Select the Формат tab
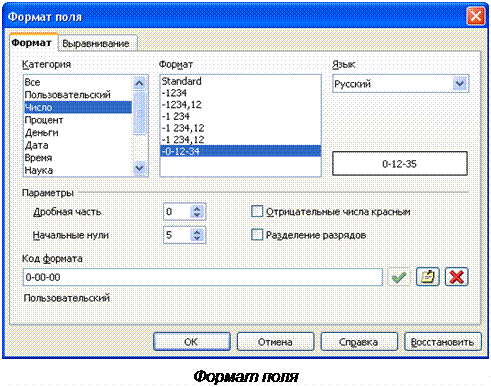Viewport: 491px width, 387px height. pyautogui.click(x=31, y=43)
